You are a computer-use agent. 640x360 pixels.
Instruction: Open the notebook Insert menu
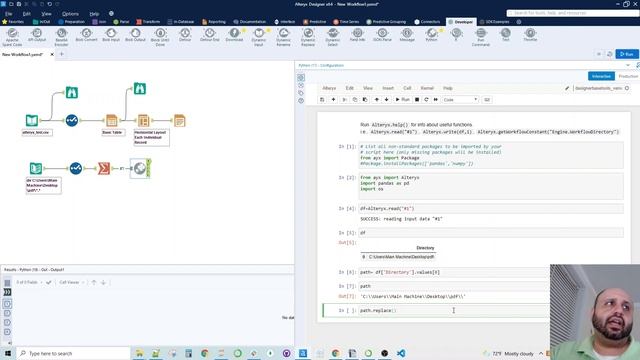[x=388, y=88]
